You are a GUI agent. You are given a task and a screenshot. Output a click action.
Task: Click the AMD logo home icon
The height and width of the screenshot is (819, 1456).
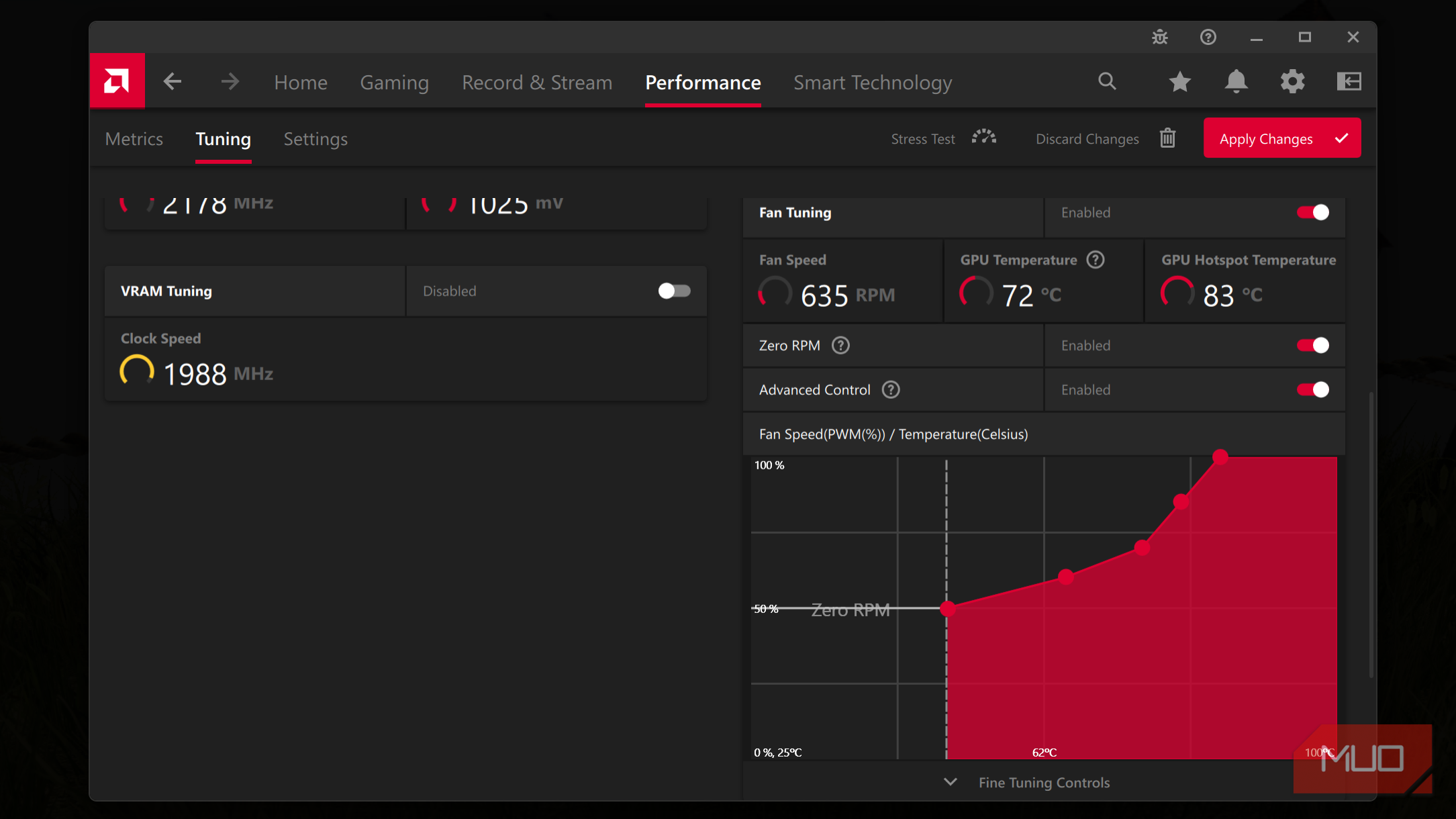click(x=117, y=81)
